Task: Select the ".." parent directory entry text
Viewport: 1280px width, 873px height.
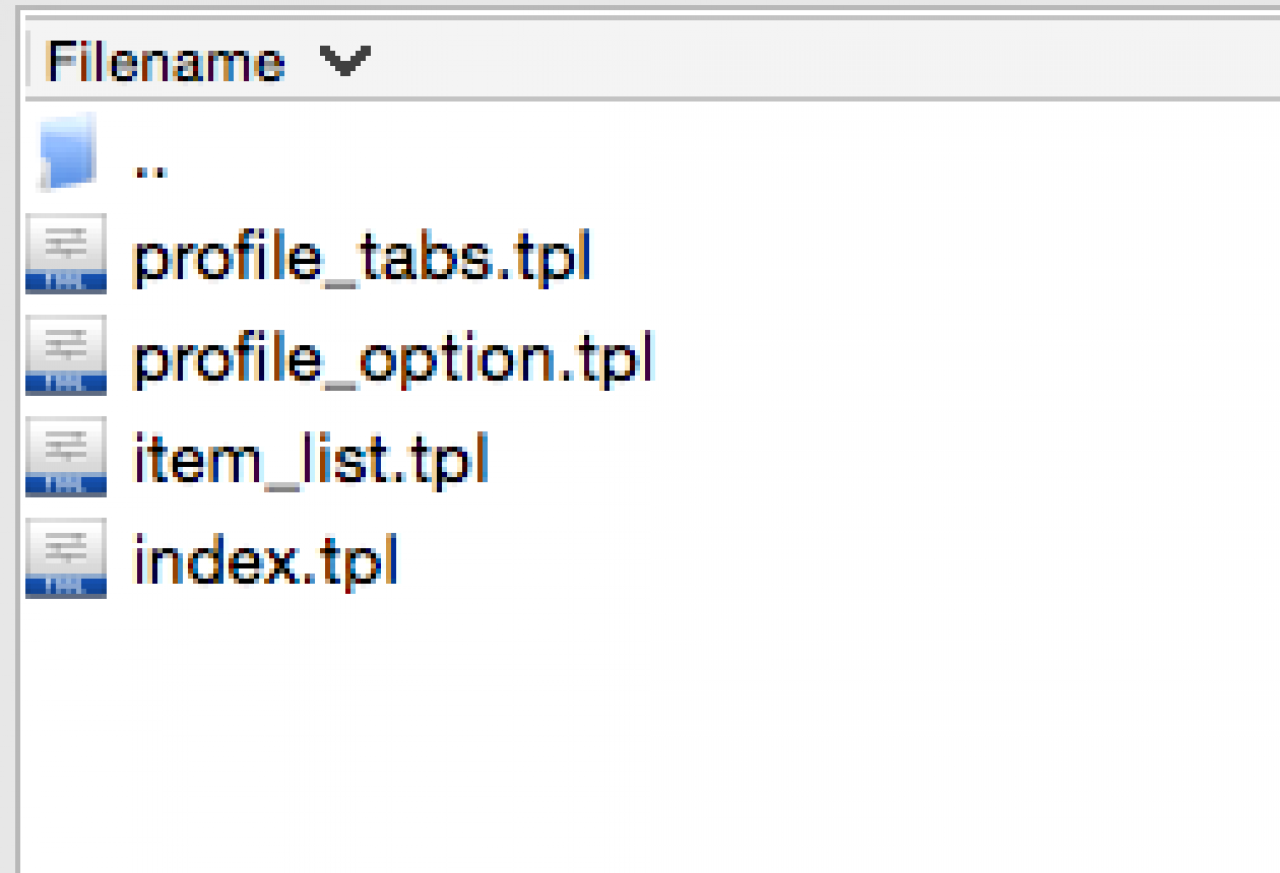Action: coord(150,166)
